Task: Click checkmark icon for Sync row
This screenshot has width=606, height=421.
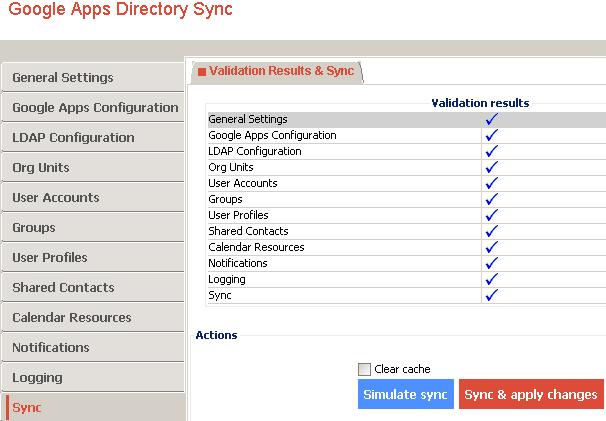Action: [492, 295]
